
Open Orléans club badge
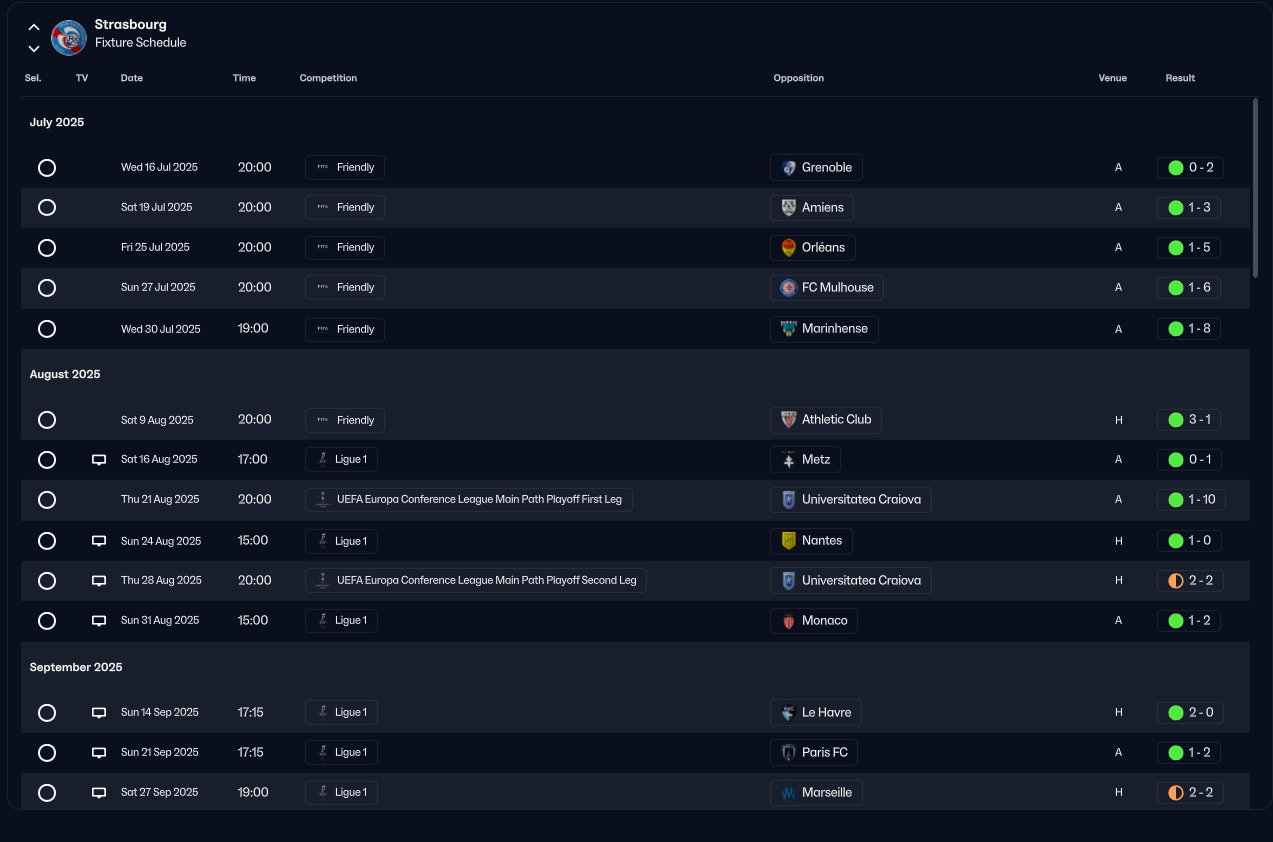click(789, 248)
